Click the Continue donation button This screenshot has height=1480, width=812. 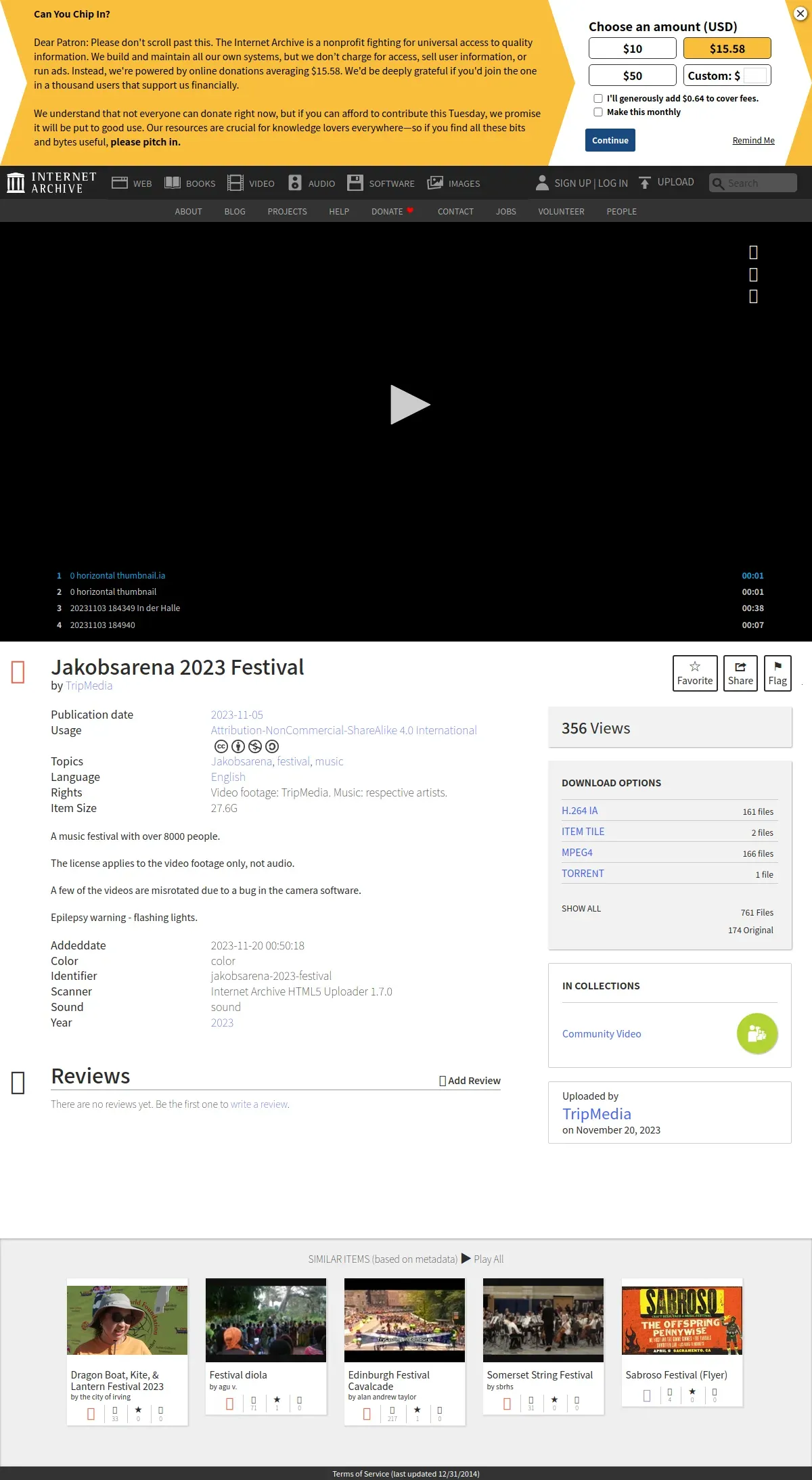[610, 140]
